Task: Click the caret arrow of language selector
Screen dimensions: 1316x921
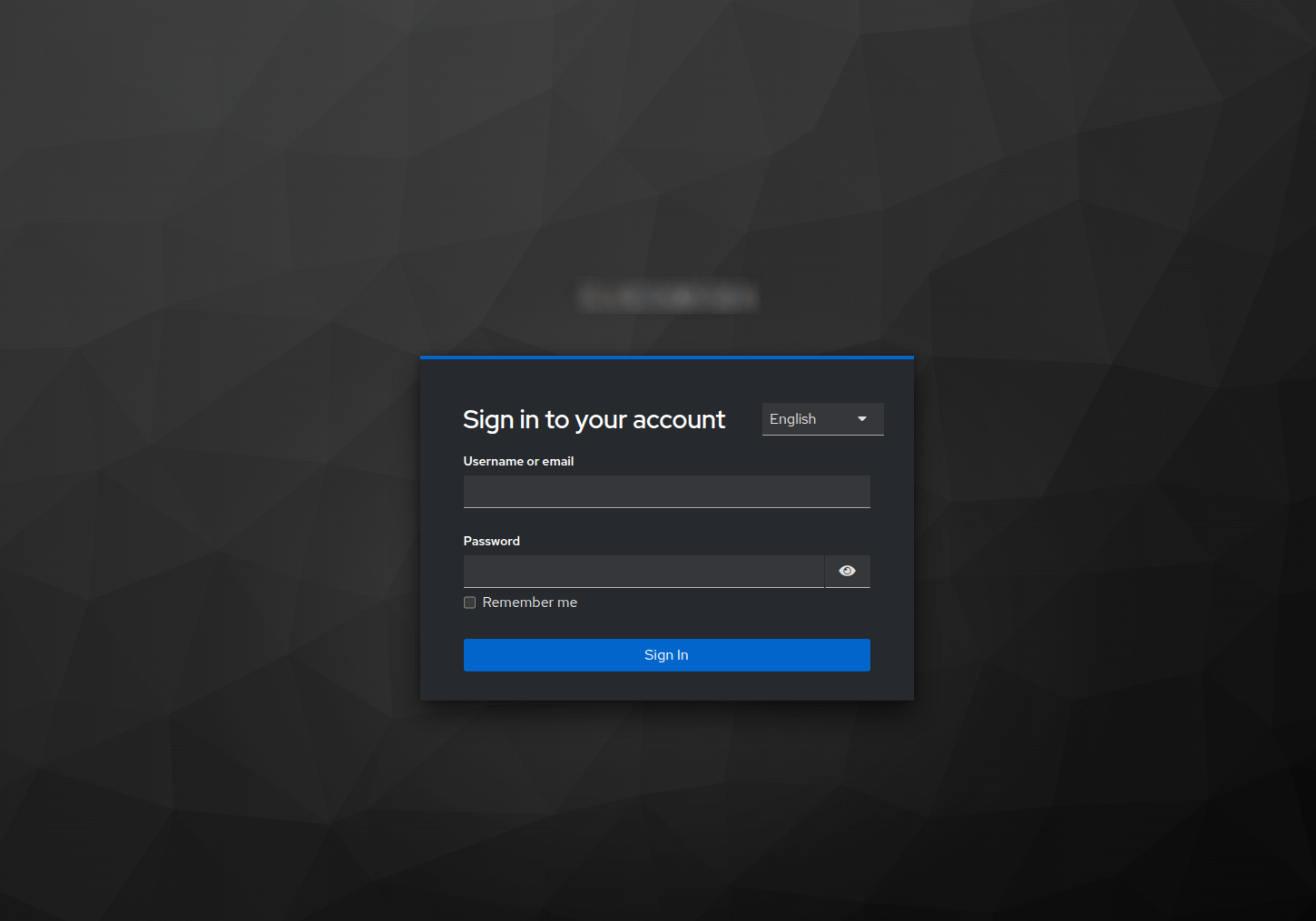Action: (x=862, y=419)
